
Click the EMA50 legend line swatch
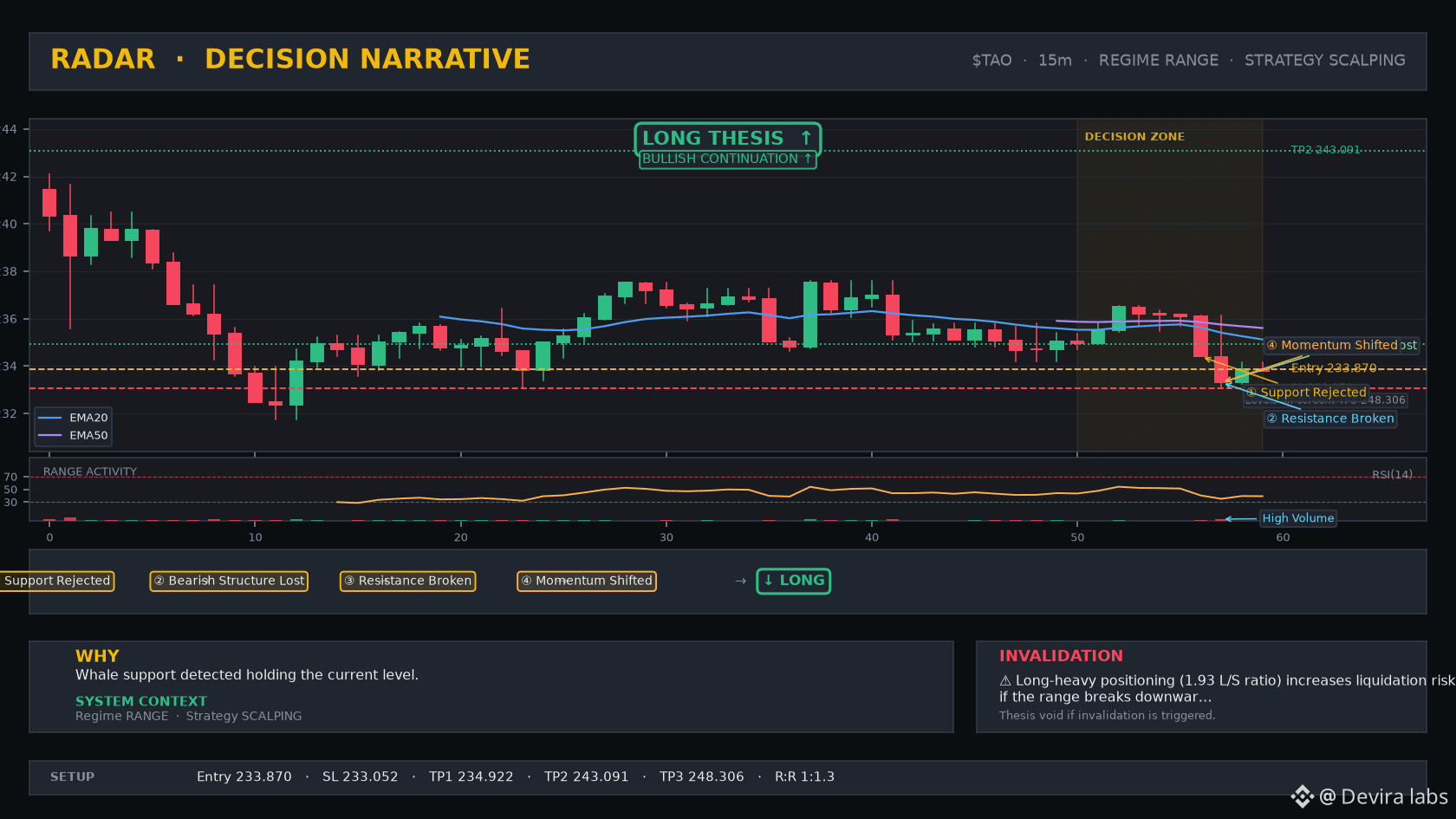click(50, 435)
